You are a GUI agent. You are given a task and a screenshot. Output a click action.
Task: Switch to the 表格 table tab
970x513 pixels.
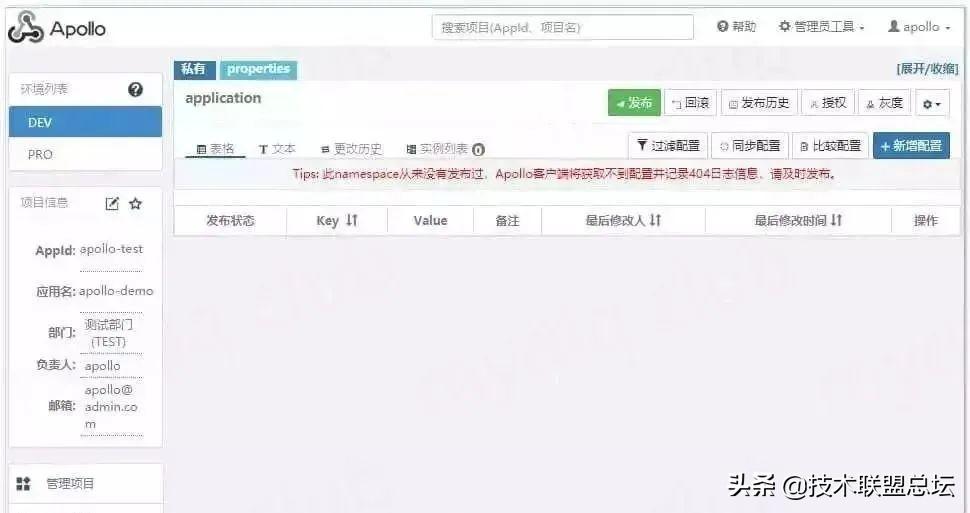pos(215,149)
